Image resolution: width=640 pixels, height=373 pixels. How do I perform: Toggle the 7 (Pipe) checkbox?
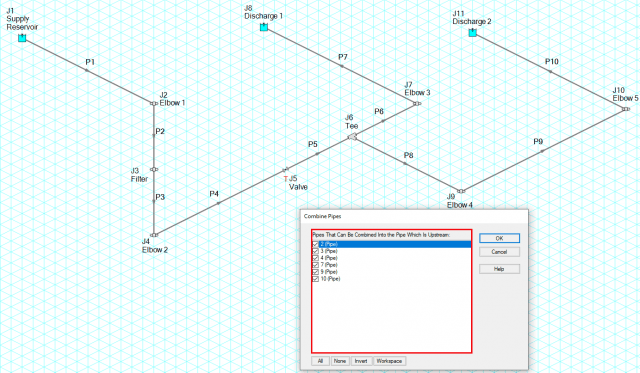(315, 265)
